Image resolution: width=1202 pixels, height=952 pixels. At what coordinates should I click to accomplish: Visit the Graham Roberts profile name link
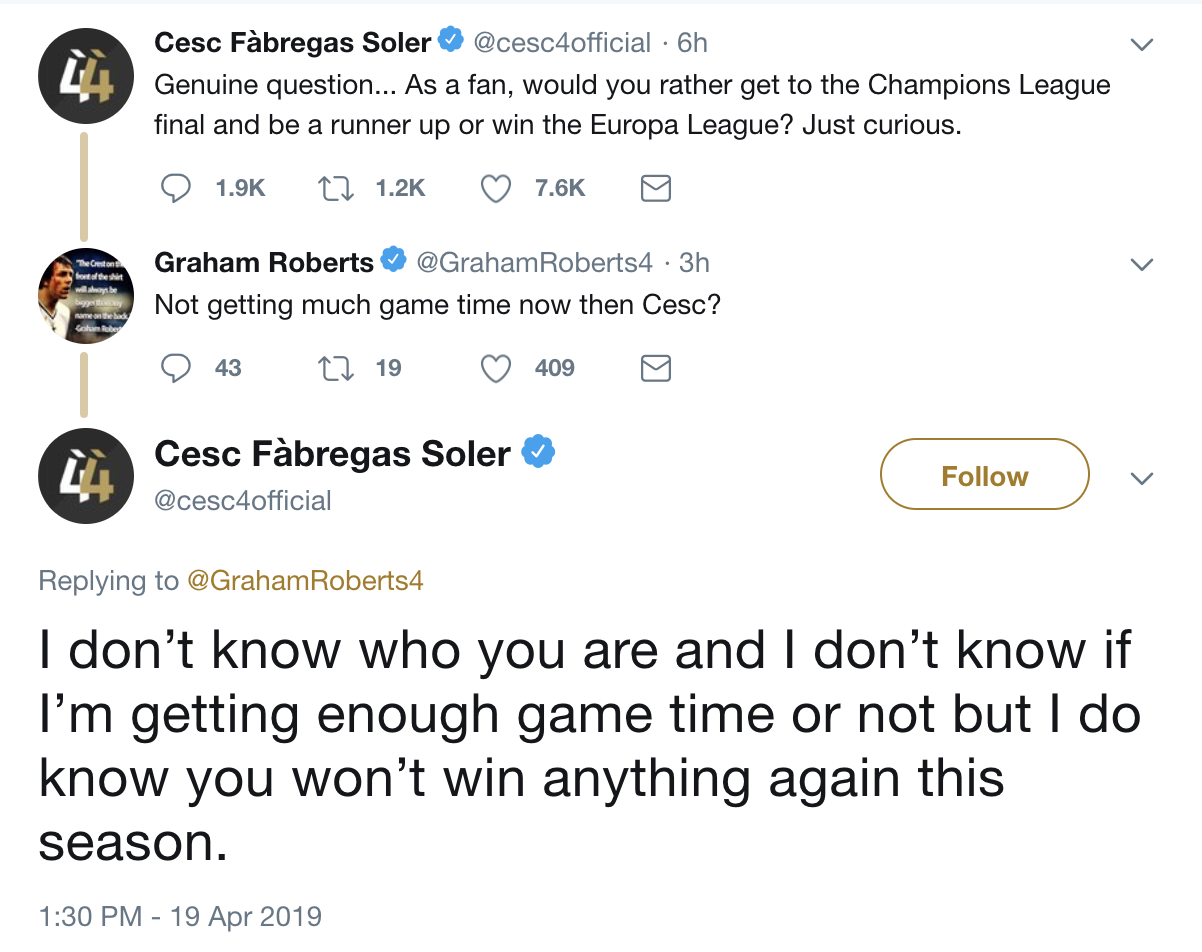[263, 262]
